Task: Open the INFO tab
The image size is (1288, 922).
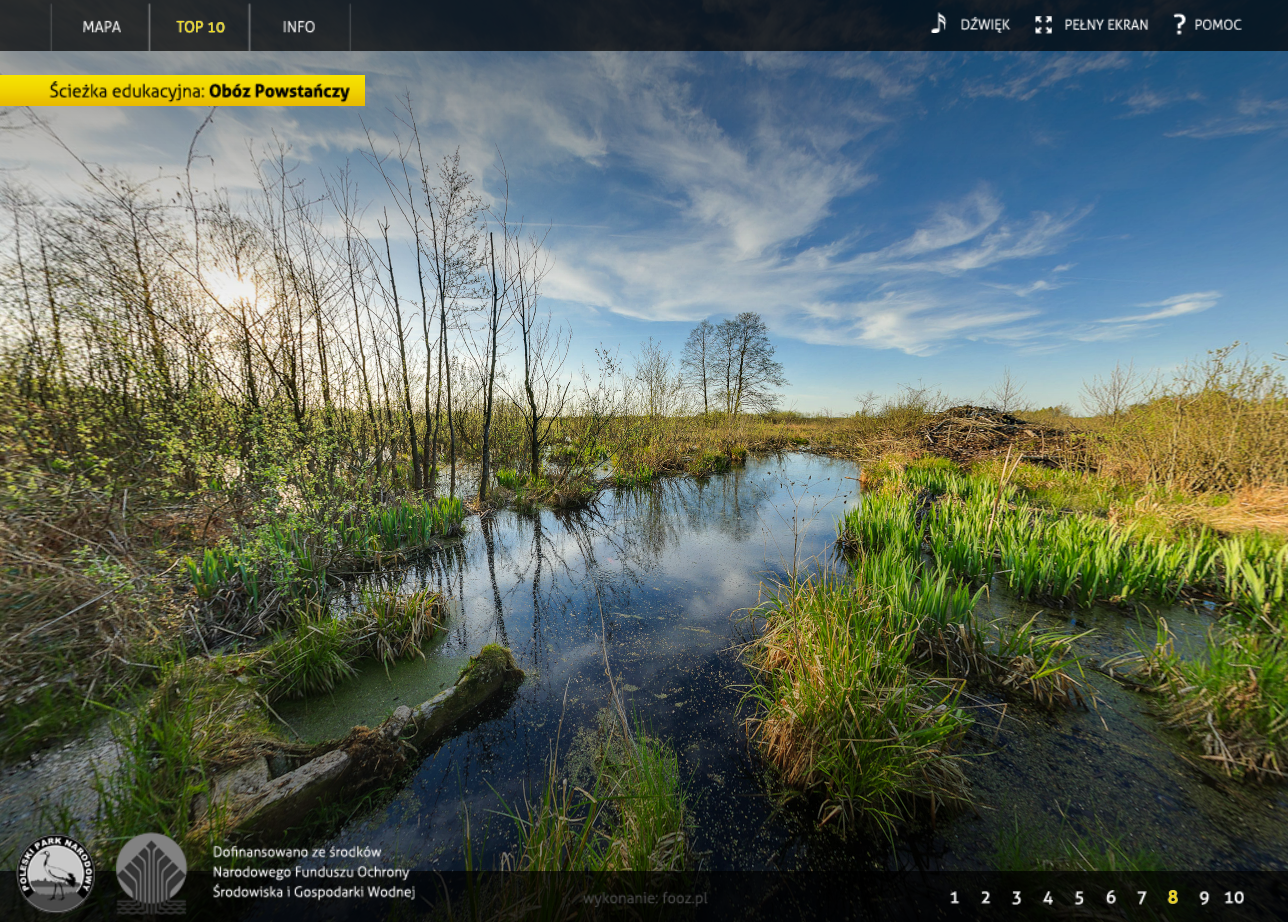Action: pos(298,27)
